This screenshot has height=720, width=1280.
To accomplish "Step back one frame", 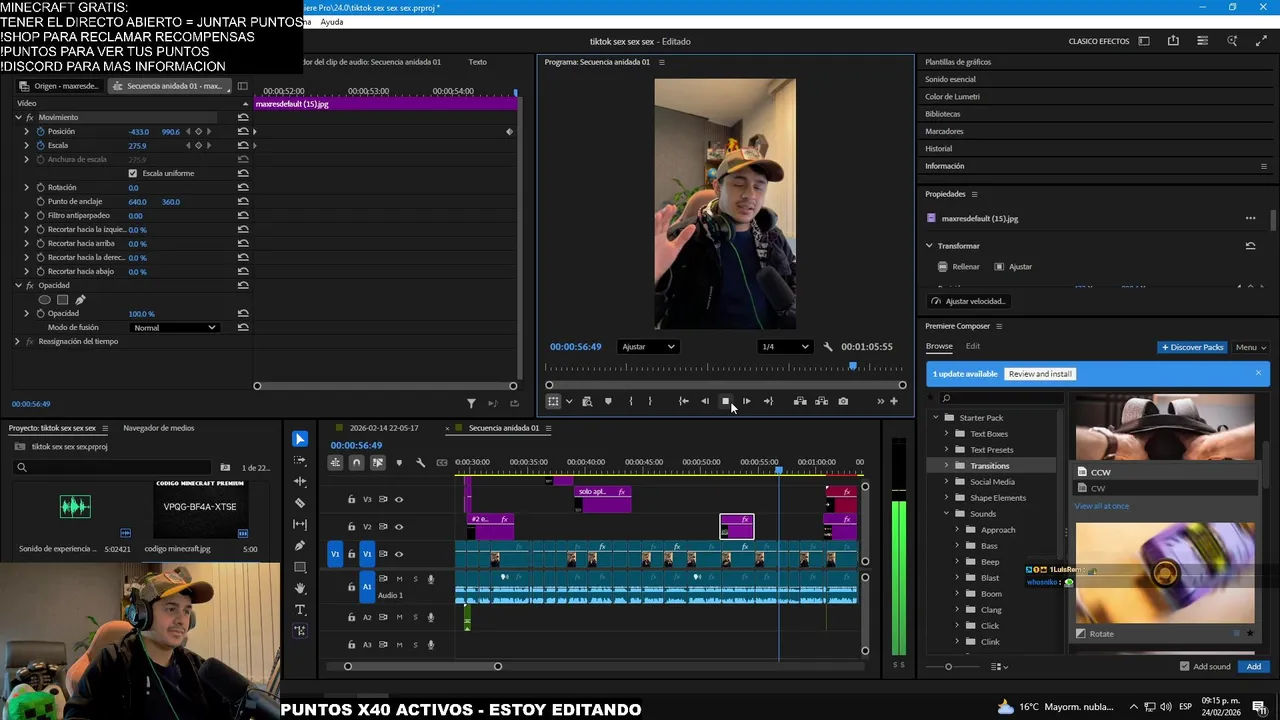I will click(704, 401).
